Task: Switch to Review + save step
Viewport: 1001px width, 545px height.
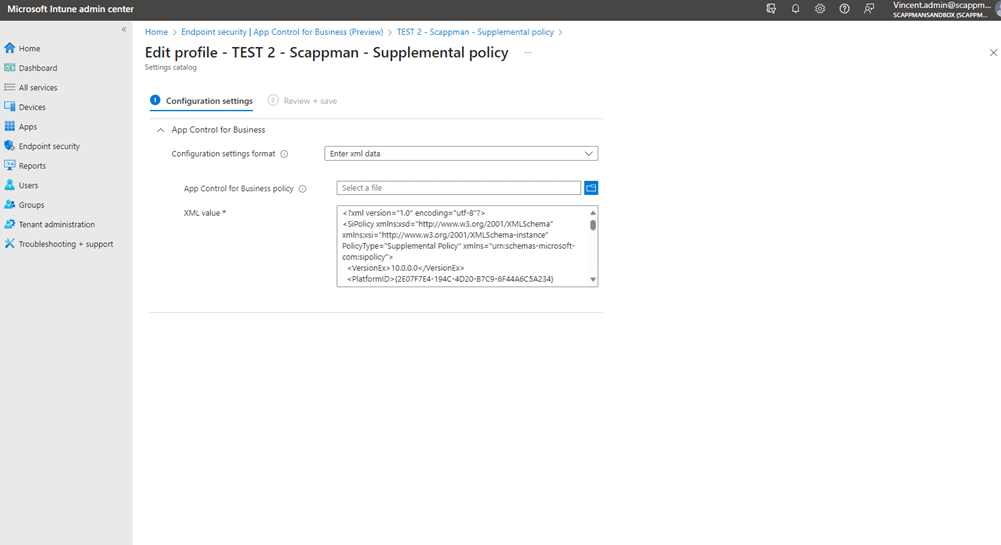Action: pyautogui.click(x=303, y=101)
